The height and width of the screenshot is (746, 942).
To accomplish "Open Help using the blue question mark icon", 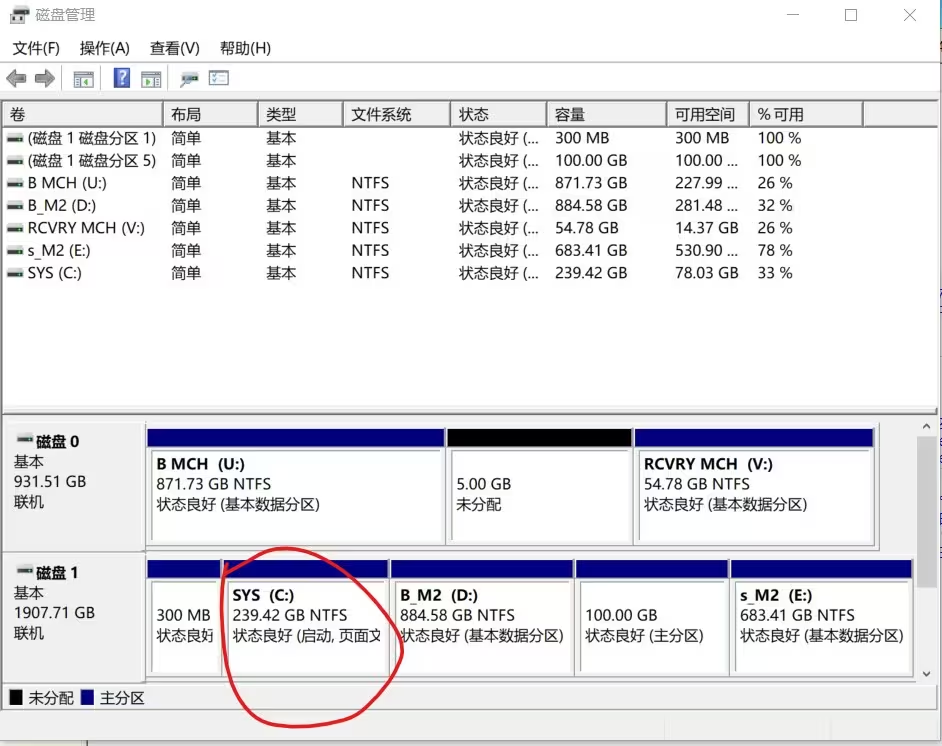I will (121, 78).
